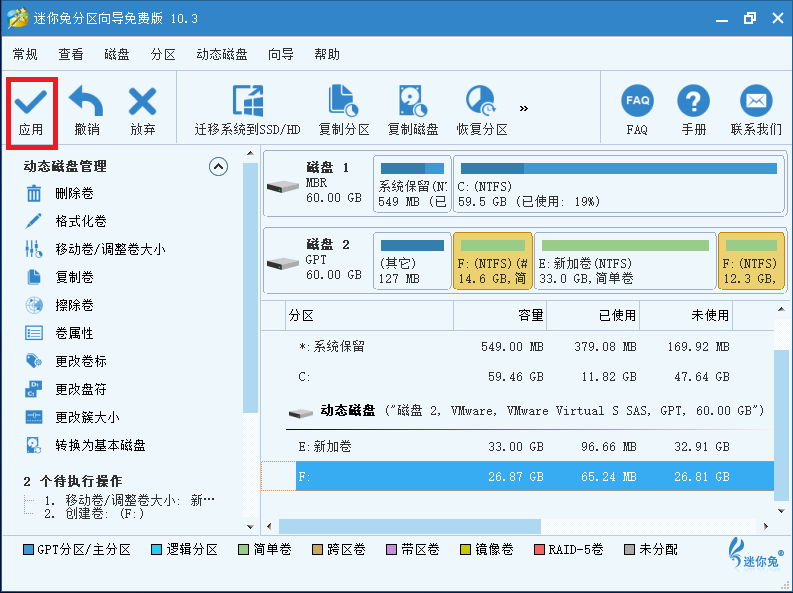793x593 pixels.
Task: Select the E: 新加卷 33.0 GB volume block
Action: click(x=625, y=261)
